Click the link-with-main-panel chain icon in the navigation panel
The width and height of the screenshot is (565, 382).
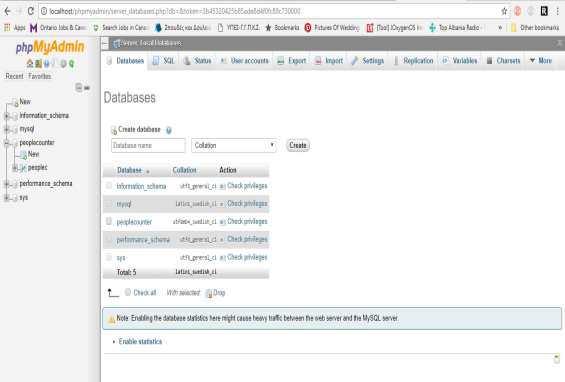[x=87, y=88]
